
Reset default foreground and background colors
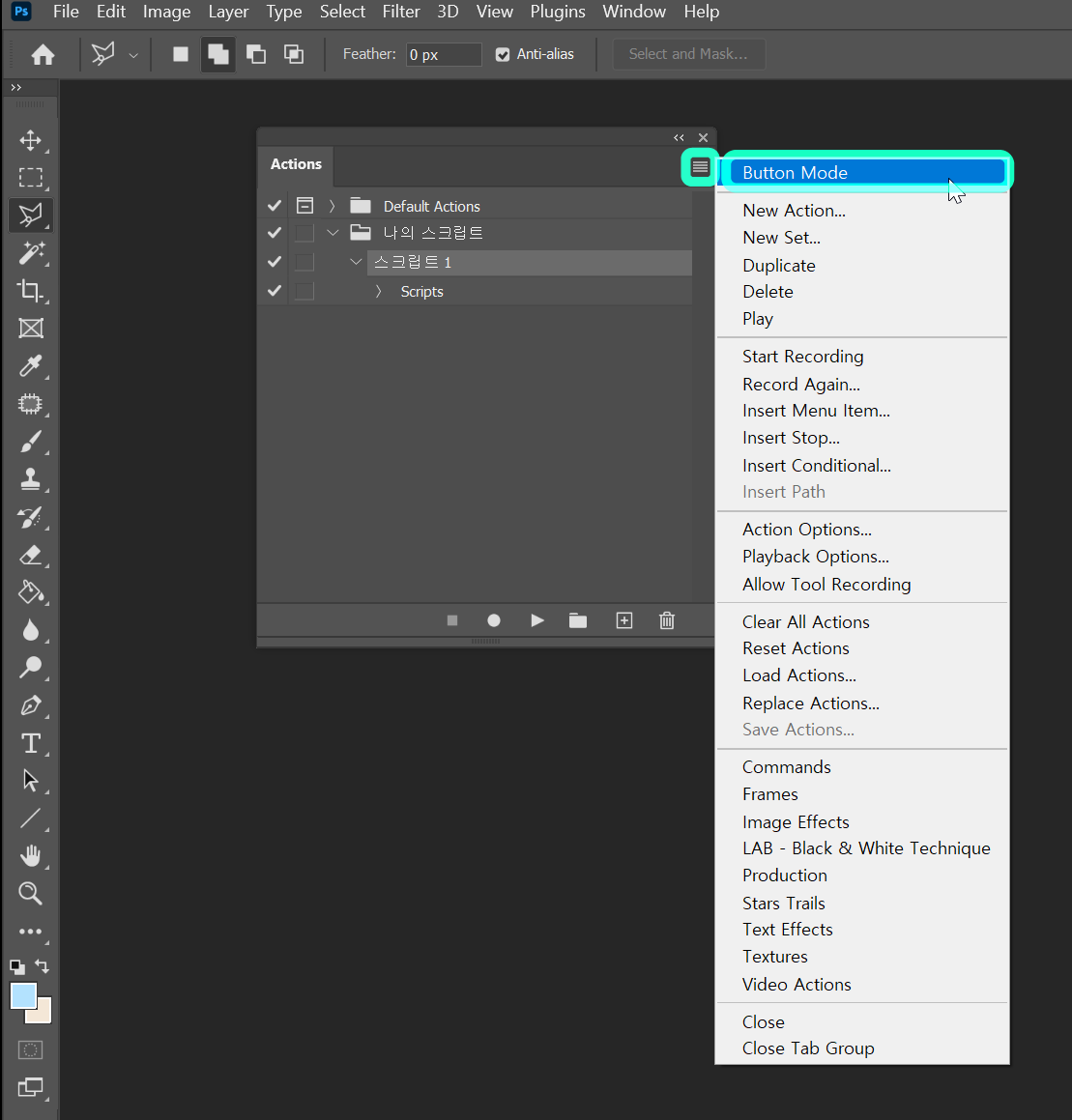(x=17, y=967)
